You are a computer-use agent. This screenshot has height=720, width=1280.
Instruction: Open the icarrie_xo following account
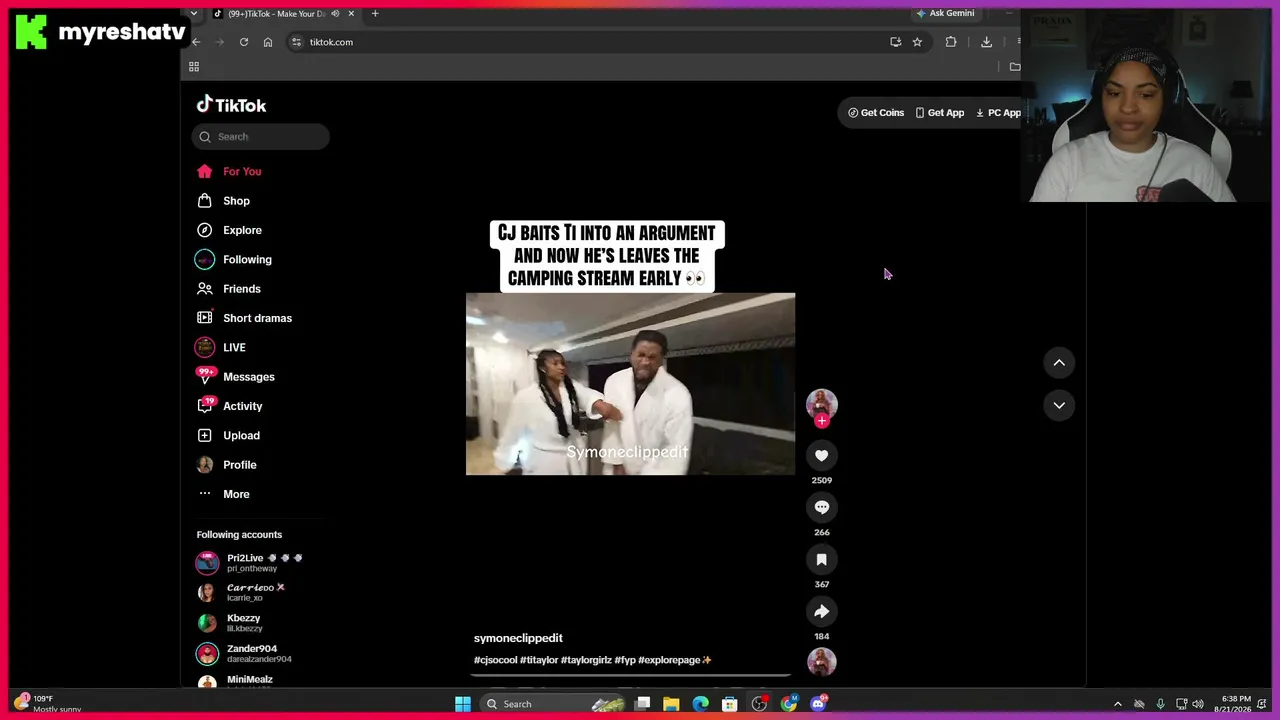click(x=240, y=593)
